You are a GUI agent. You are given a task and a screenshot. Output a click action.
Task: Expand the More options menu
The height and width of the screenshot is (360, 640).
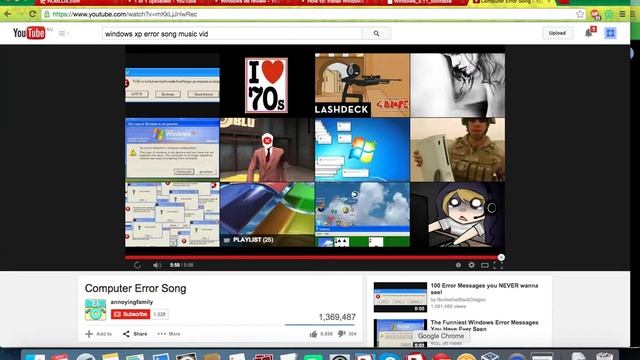click(169, 334)
